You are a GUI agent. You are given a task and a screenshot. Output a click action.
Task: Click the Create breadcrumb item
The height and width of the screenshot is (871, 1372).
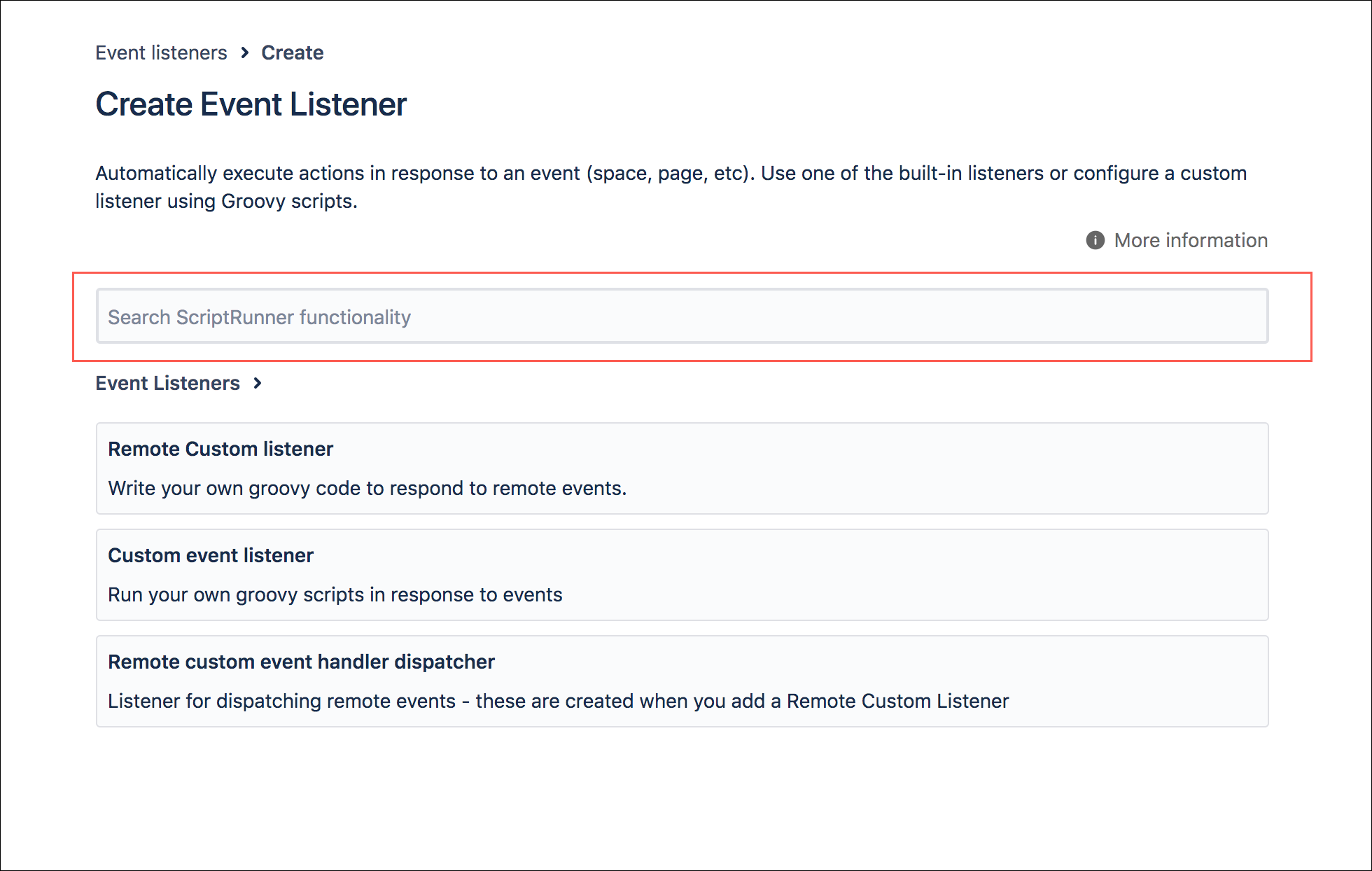click(293, 53)
